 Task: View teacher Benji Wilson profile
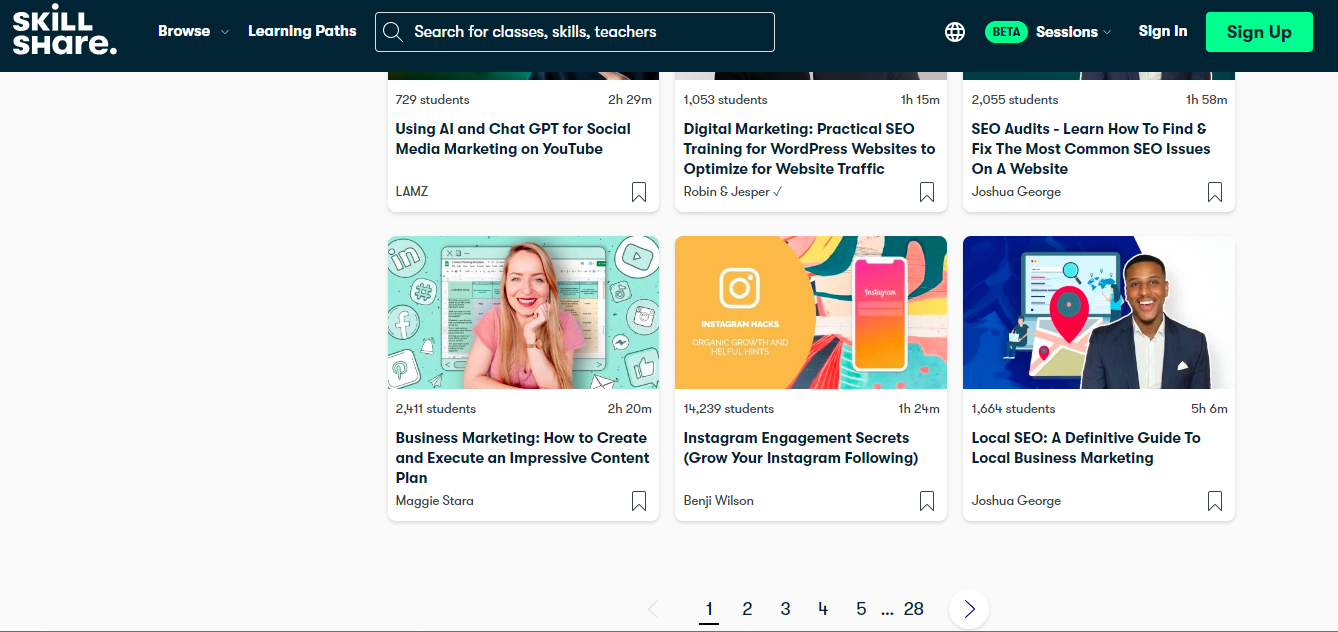click(719, 500)
